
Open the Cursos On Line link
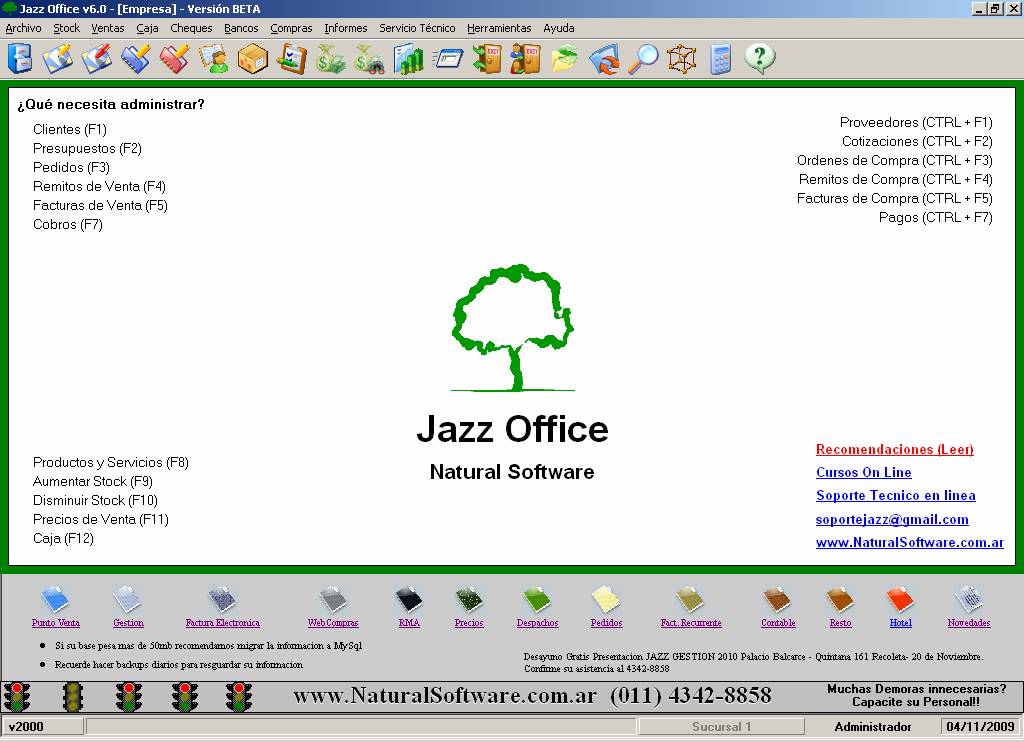pyautogui.click(x=864, y=472)
